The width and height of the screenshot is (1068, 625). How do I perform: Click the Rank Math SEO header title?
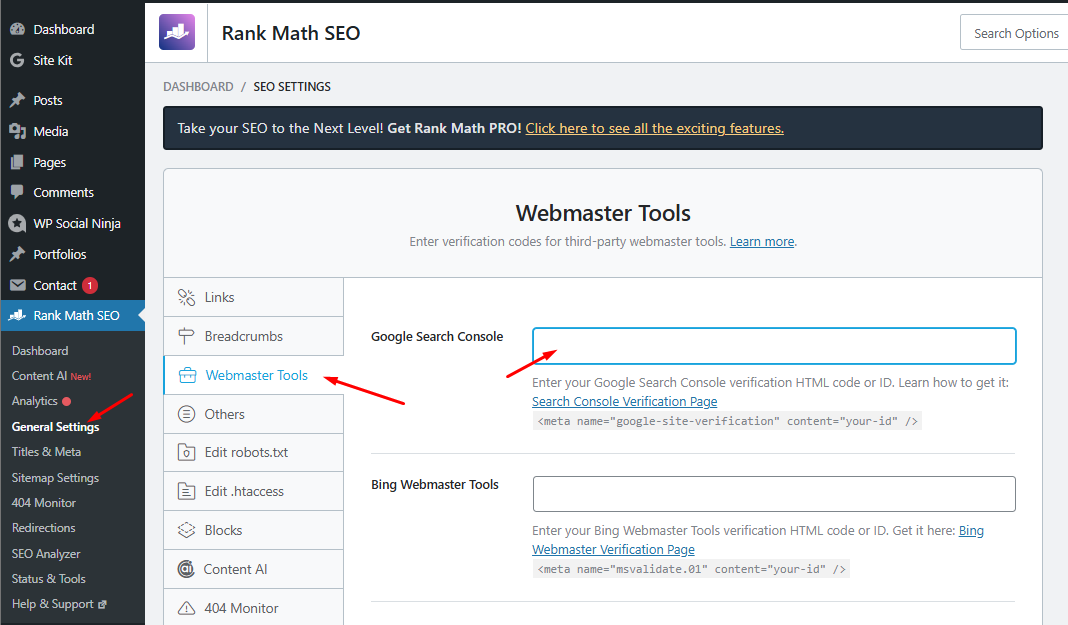(291, 33)
